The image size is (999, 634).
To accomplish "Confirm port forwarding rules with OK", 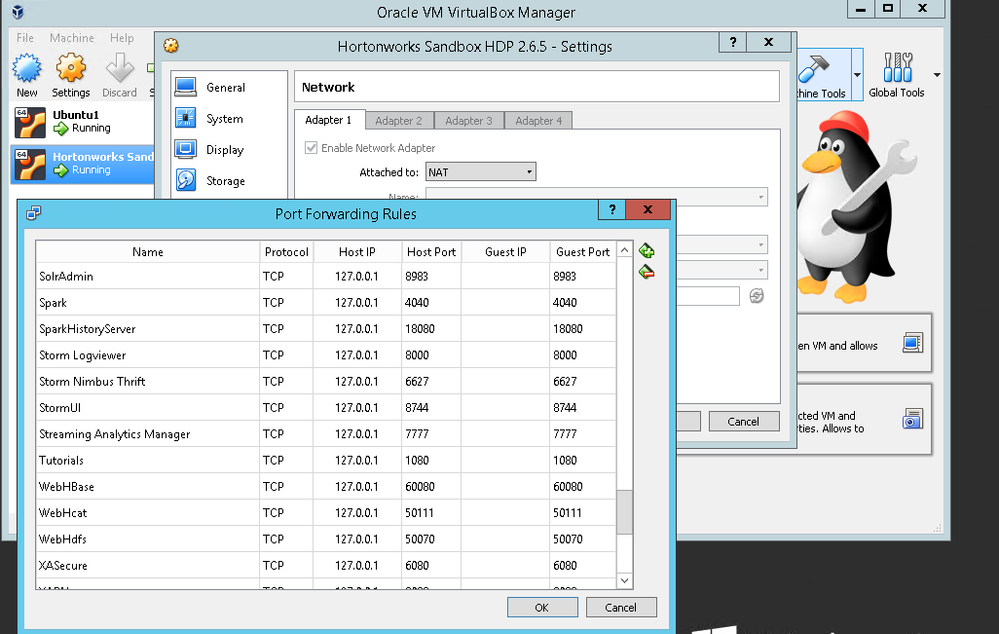I will (541, 607).
